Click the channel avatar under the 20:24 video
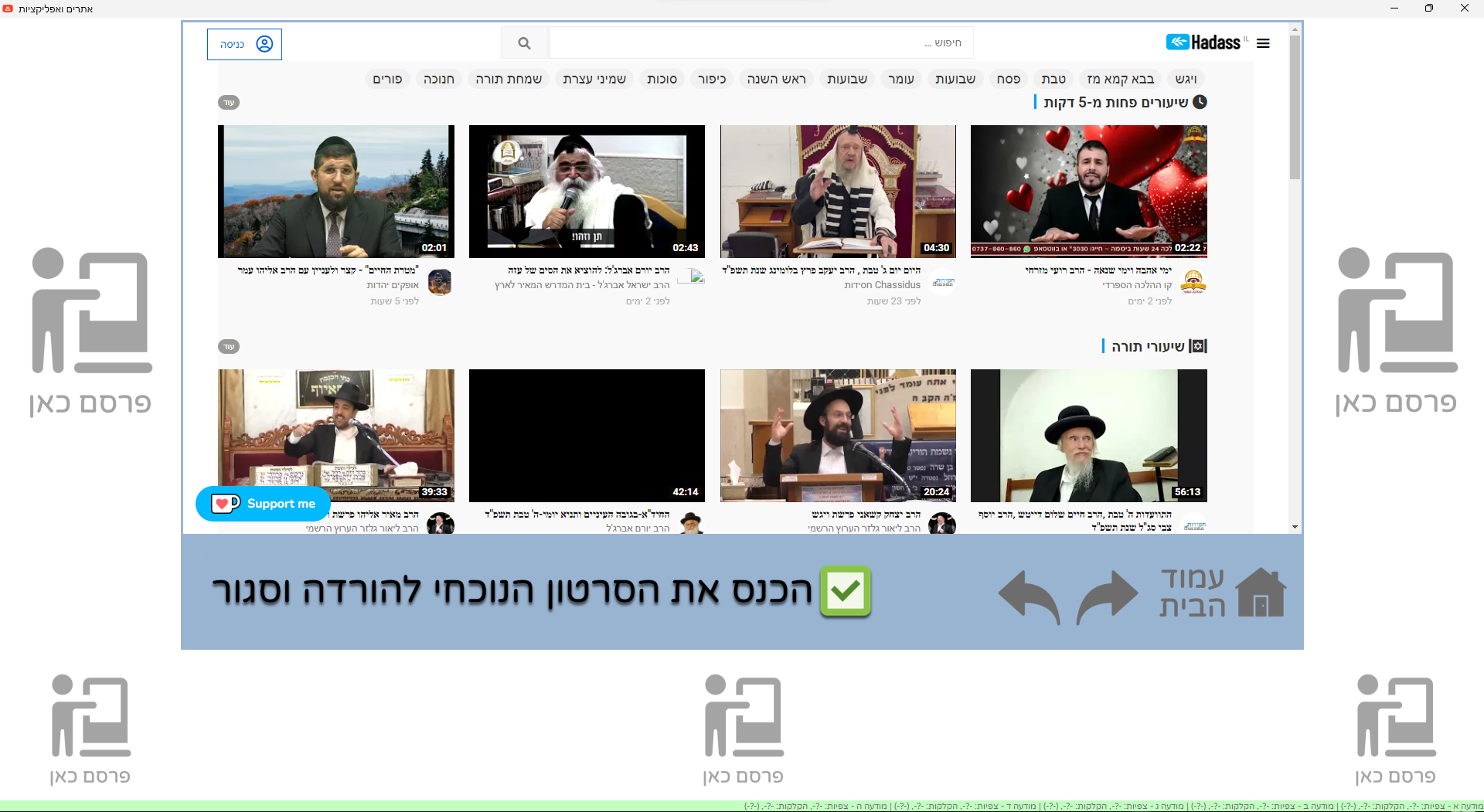Image resolution: width=1484 pixels, height=812 pixels. (x=943, y=524)
